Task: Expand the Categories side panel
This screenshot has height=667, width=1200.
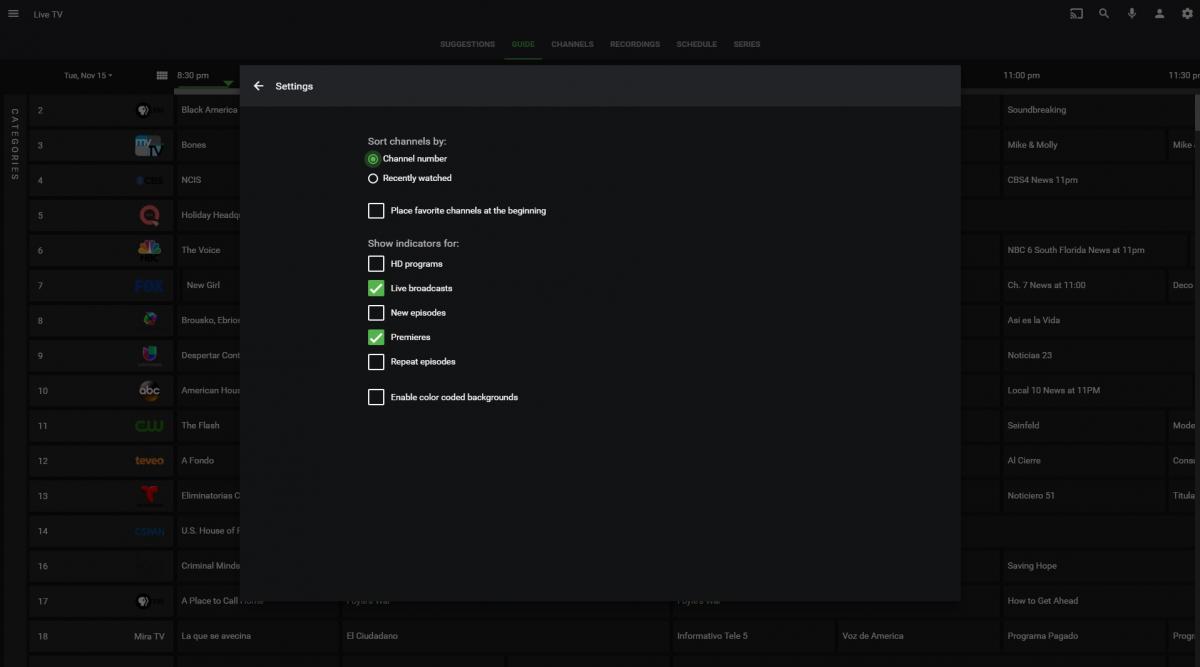Action: point(14,145)
